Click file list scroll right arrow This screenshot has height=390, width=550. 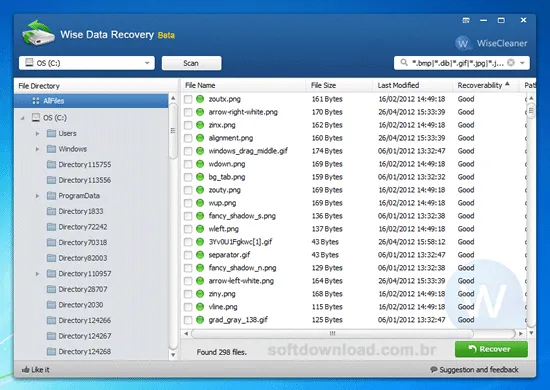tap(521, 333)
